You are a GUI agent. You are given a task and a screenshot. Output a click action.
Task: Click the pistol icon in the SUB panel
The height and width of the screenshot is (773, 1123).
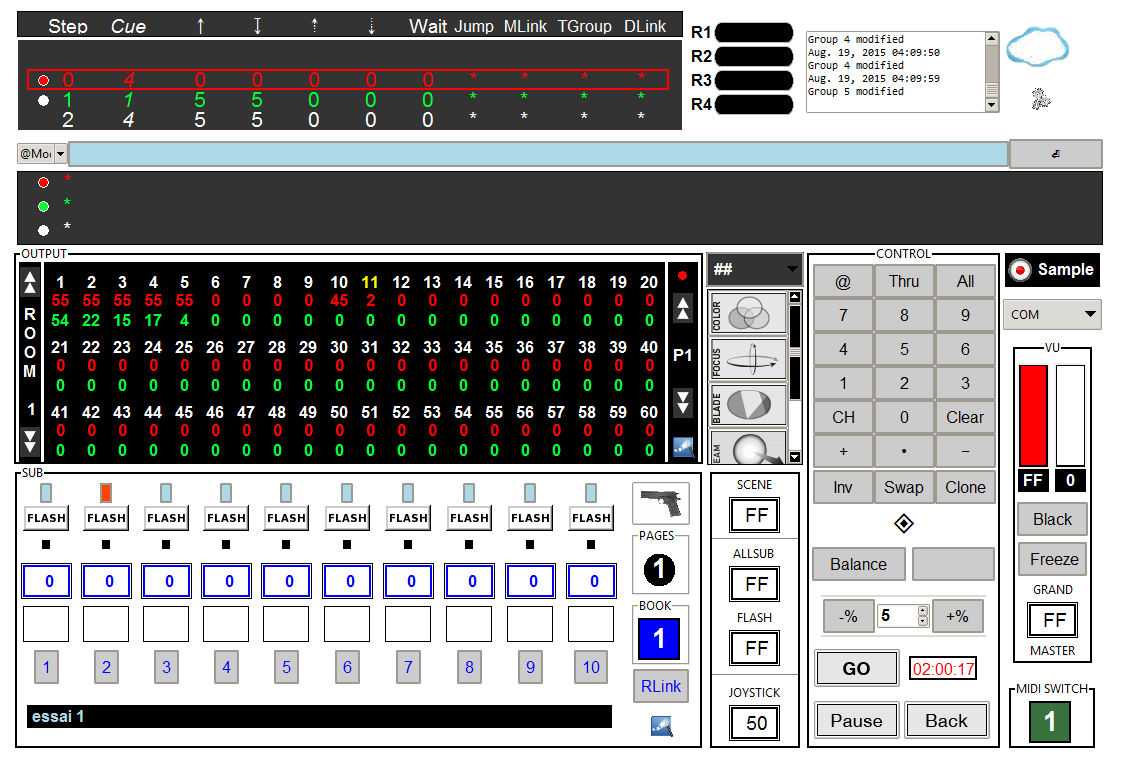point(660,503)
